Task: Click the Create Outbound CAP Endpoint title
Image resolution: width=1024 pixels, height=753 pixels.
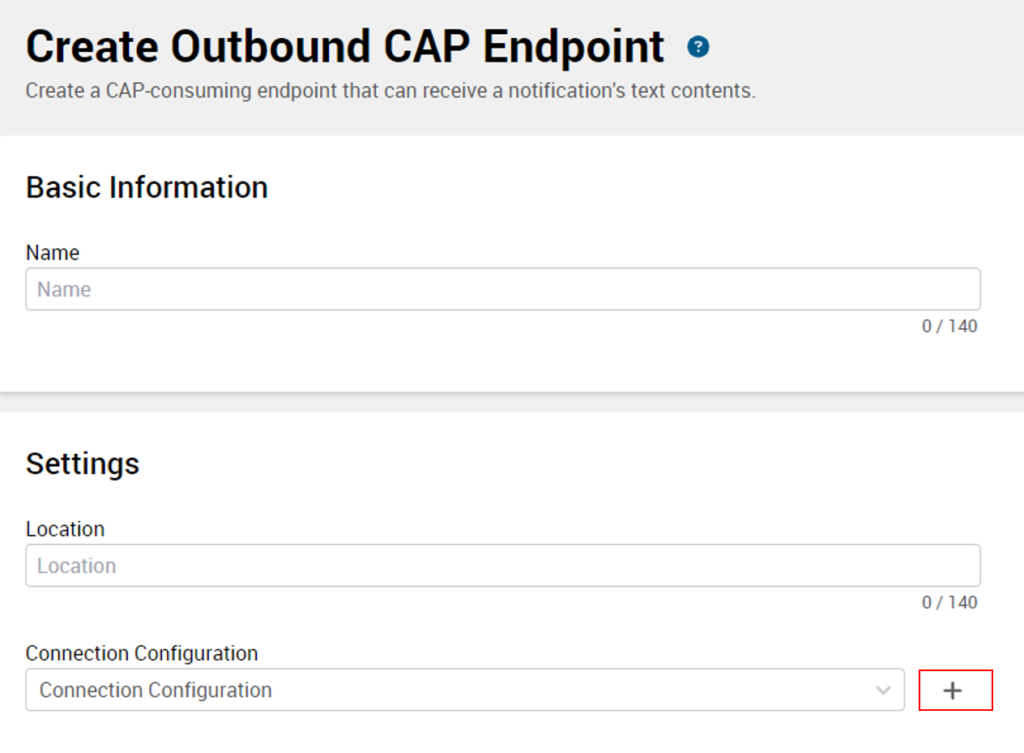Action: click(x=345, y=47)
